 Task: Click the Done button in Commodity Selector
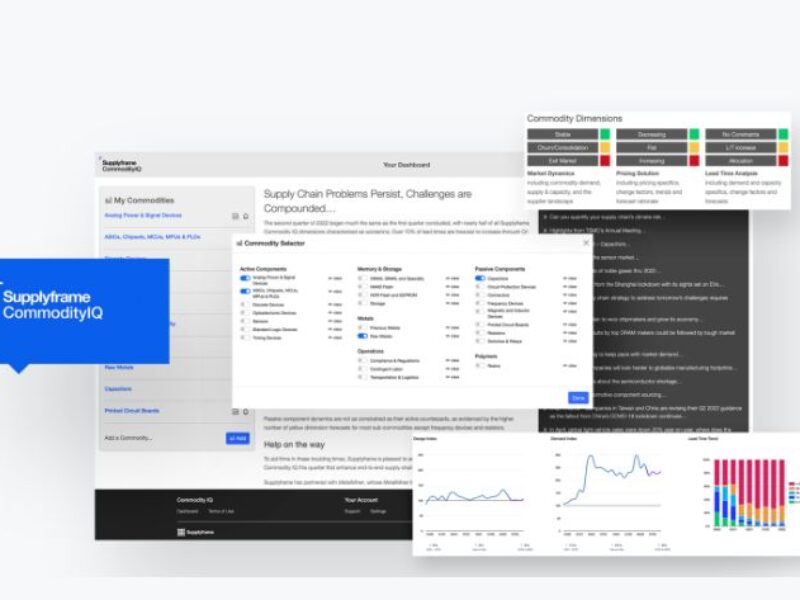coord(577,397)
